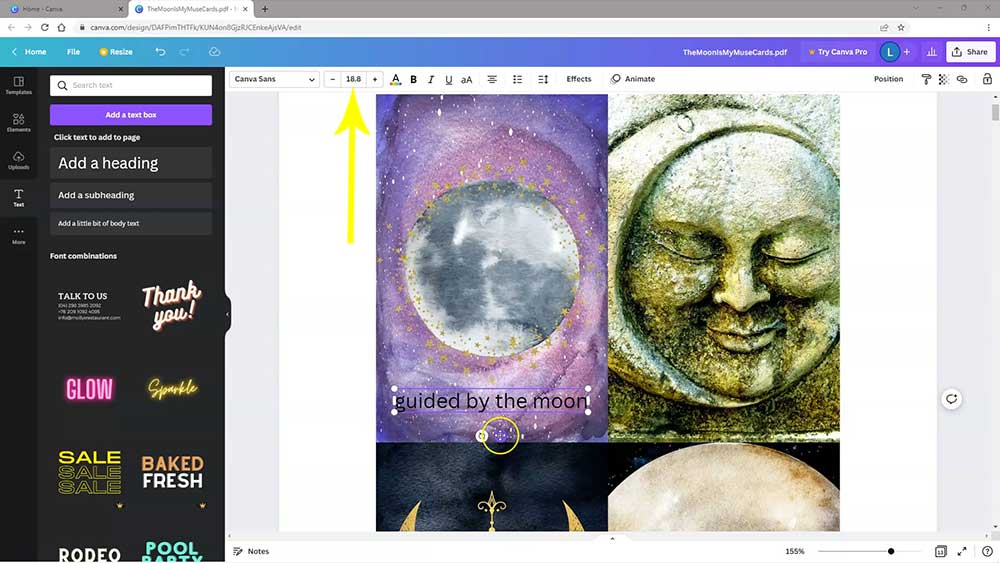The height and width of the screenshot is (563, 1000).
Task: Open the Share menu
Action: 970,52
